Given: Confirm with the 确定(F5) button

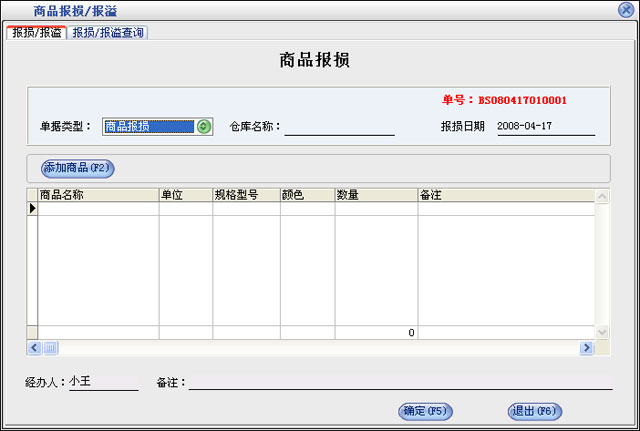Looking at the screenshot, I should pyautogui.click(x=425, y=411).
